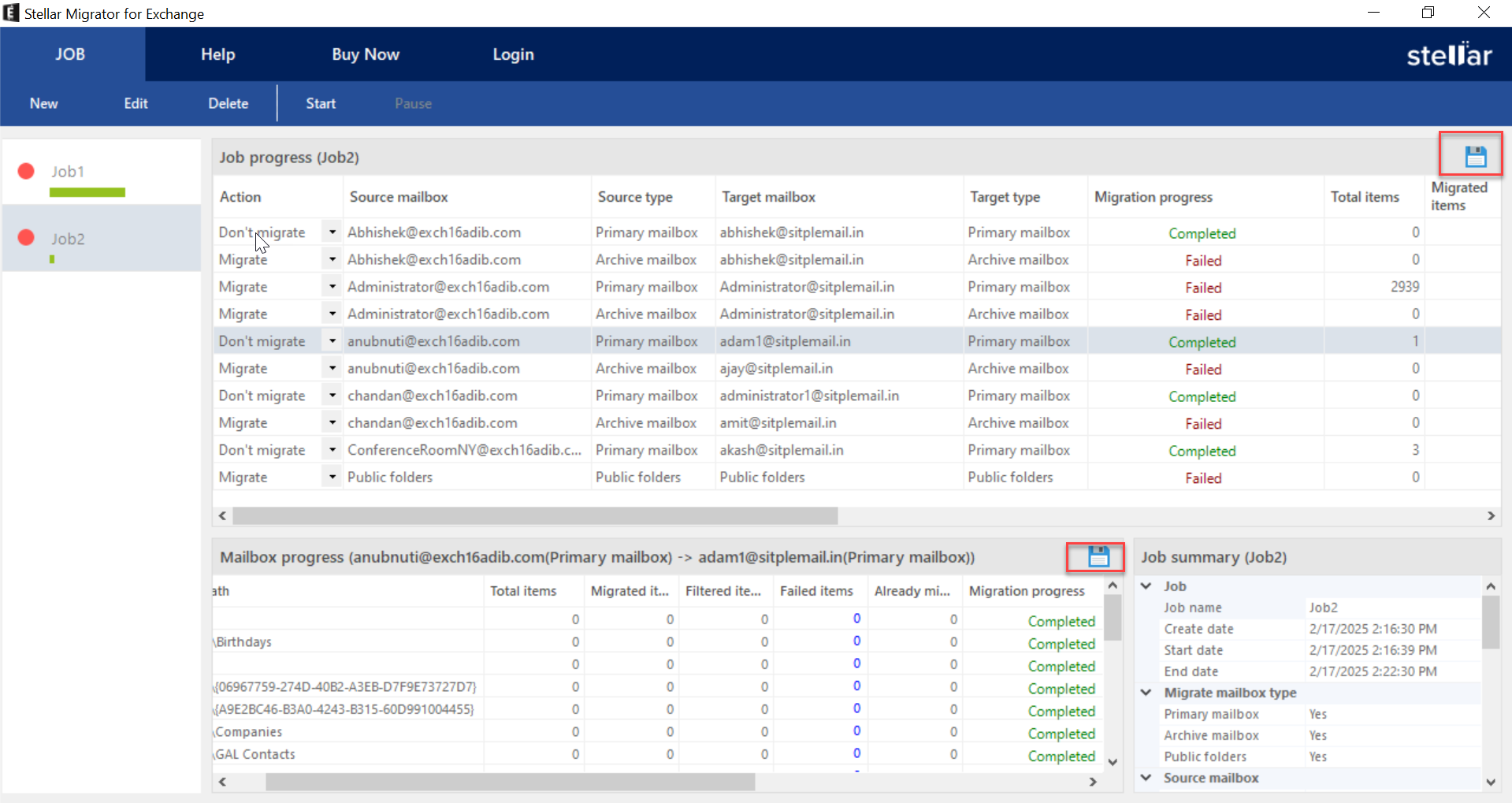Click the 2939 total items value
1512x803 pixels.
(x=1405, y=287)
